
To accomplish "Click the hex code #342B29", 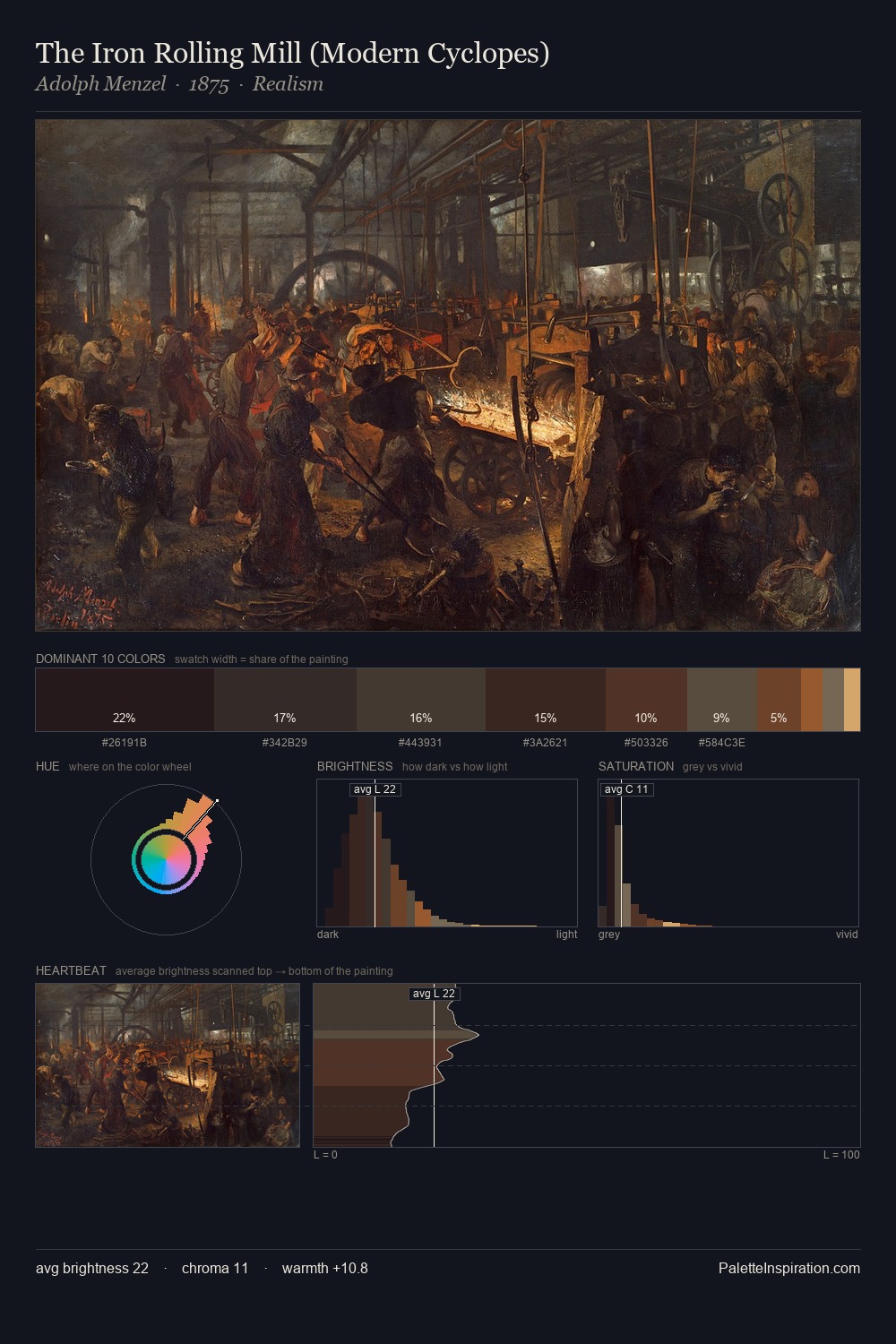I will click(285, 743).
